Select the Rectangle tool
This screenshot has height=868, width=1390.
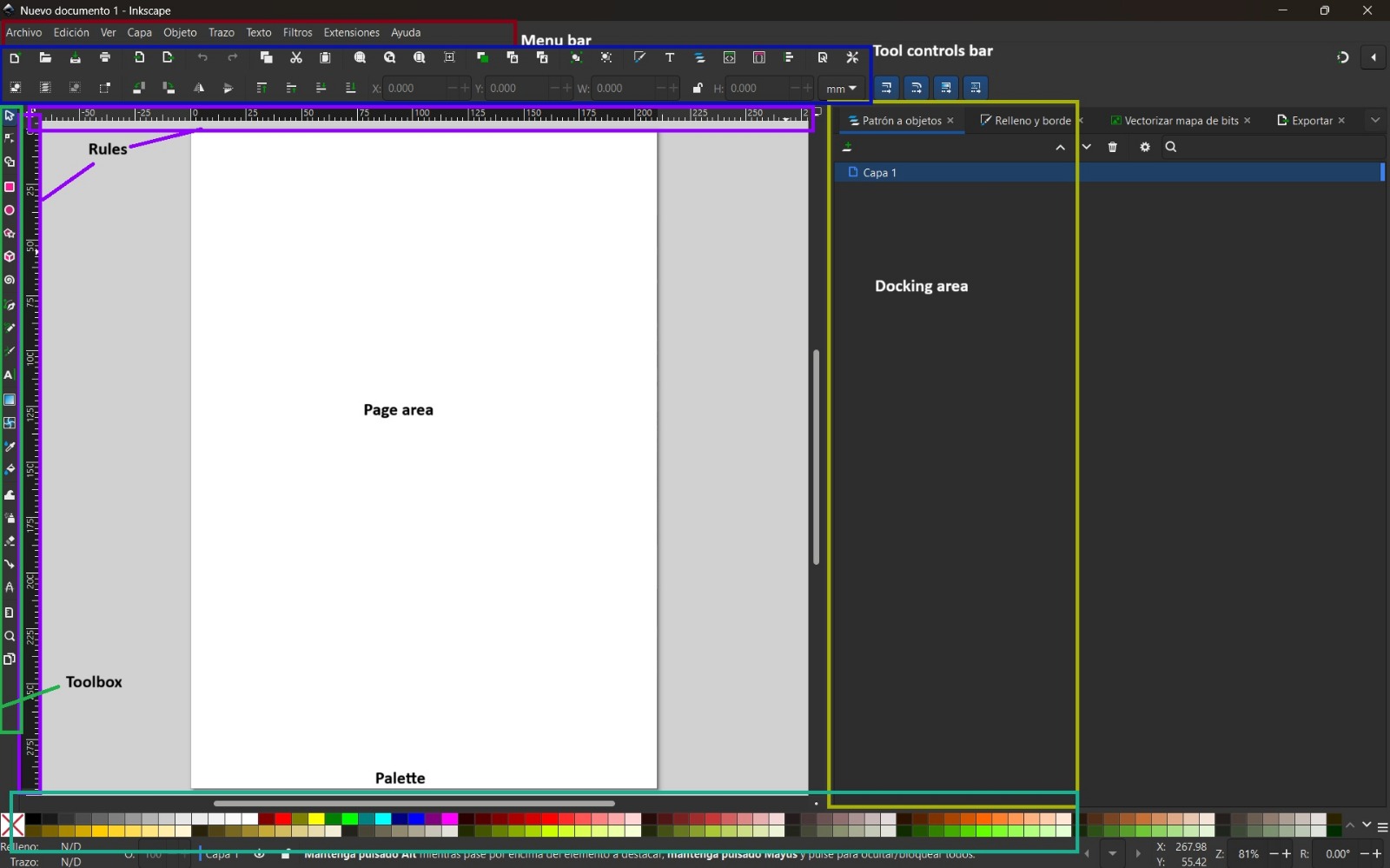pyautogui.click(x=10, y=187)
